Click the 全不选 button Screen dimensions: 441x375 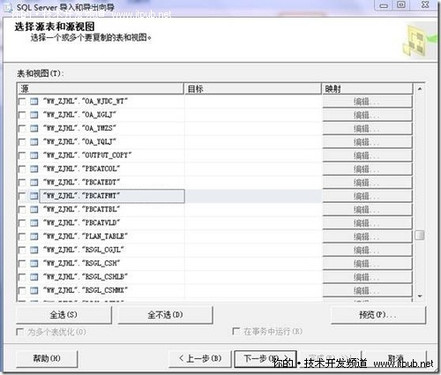pos(165,315)
